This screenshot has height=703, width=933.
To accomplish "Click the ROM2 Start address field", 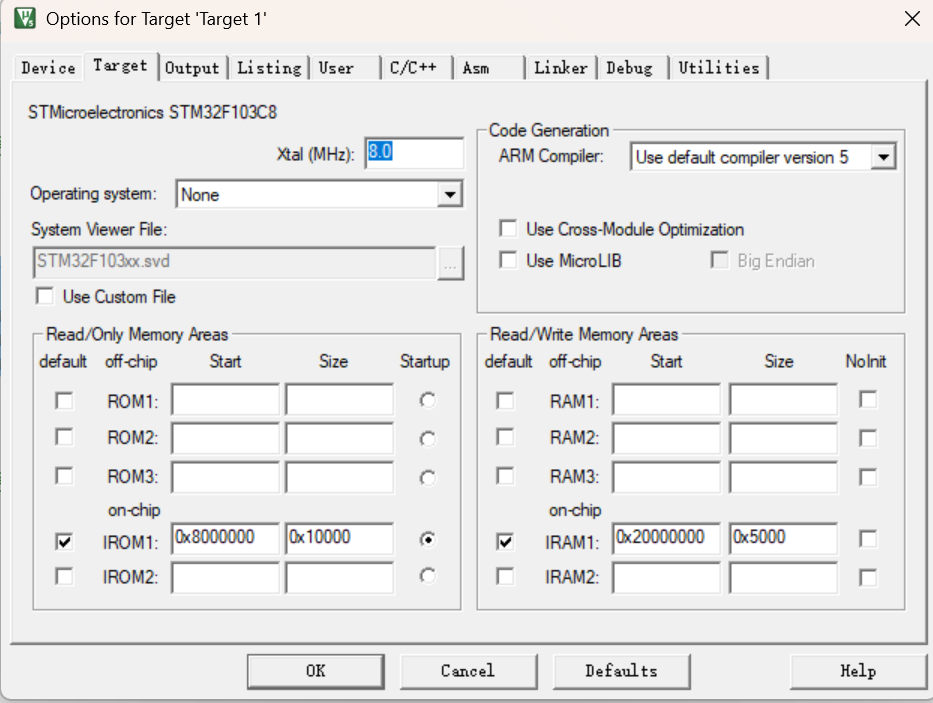I will pos(226,438).
